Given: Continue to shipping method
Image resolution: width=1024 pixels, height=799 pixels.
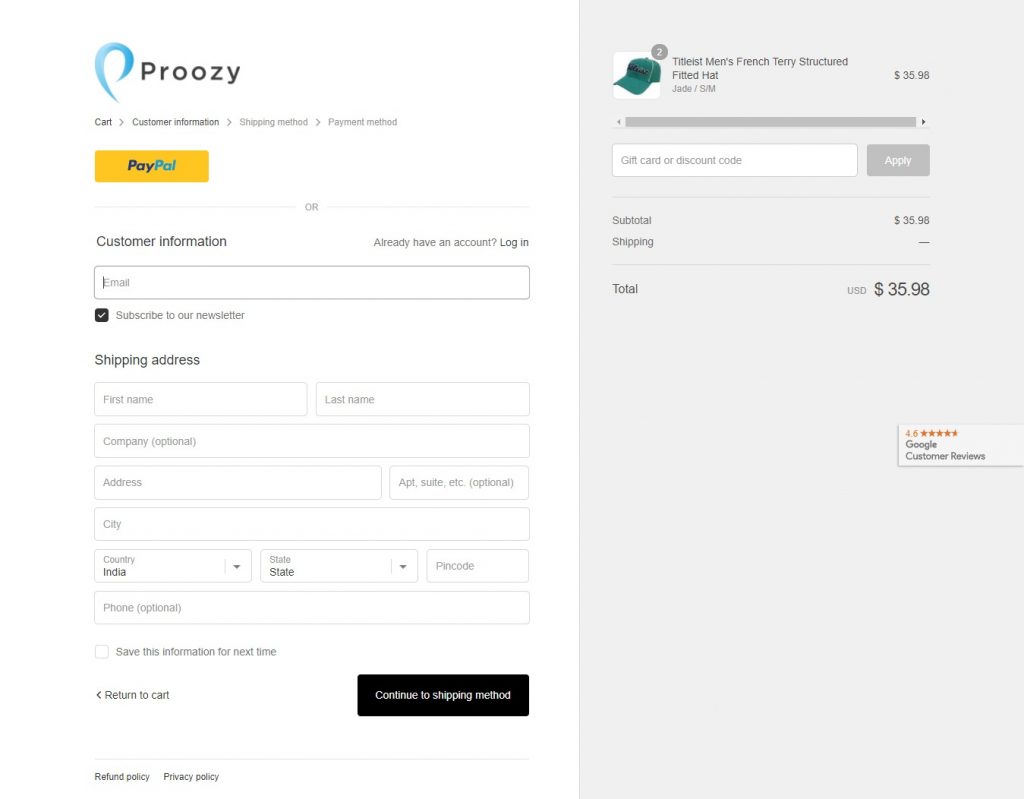Looking at the screenshot, I should pyautogui.click(x=443, y=695).
